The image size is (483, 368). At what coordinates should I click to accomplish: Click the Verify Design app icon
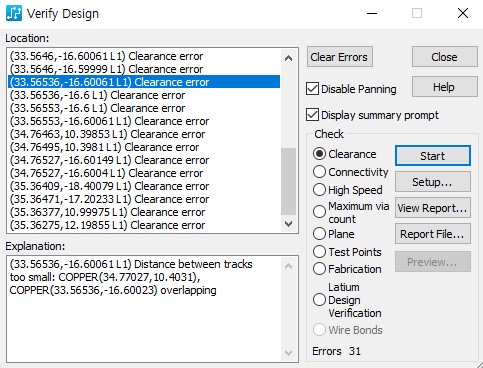tap(14, 14)
